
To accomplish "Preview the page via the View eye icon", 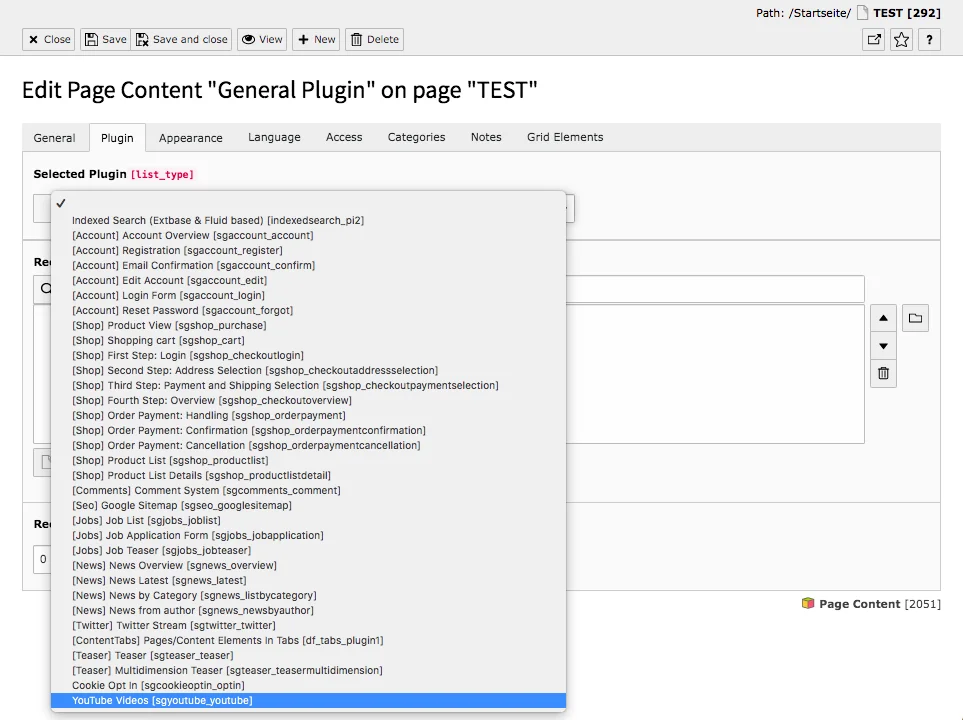I will point(261,39).
